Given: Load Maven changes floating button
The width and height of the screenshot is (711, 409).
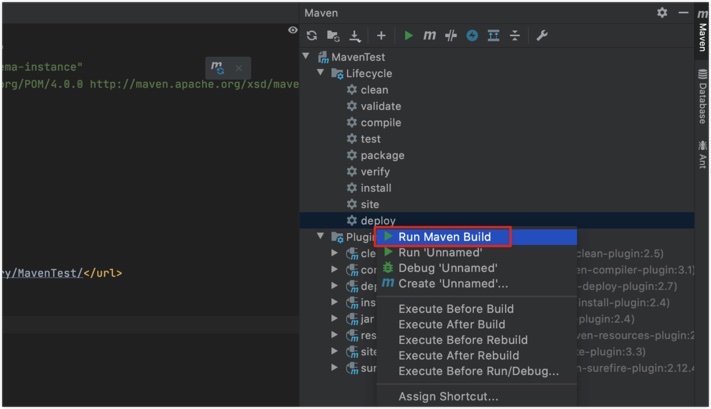Looking at the screenshot, I should [x=218, y=68].
